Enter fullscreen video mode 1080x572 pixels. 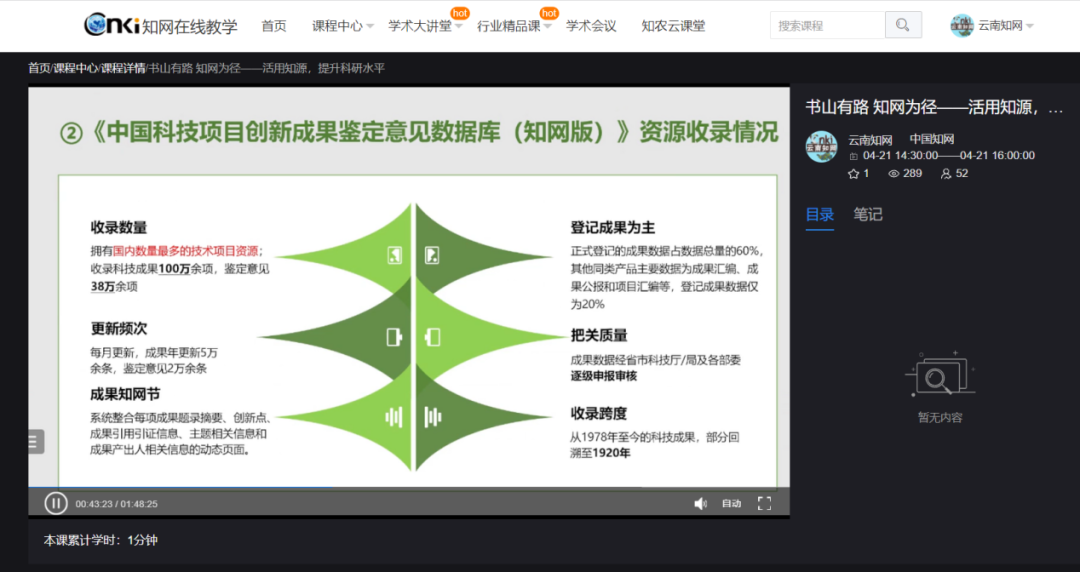764,504
